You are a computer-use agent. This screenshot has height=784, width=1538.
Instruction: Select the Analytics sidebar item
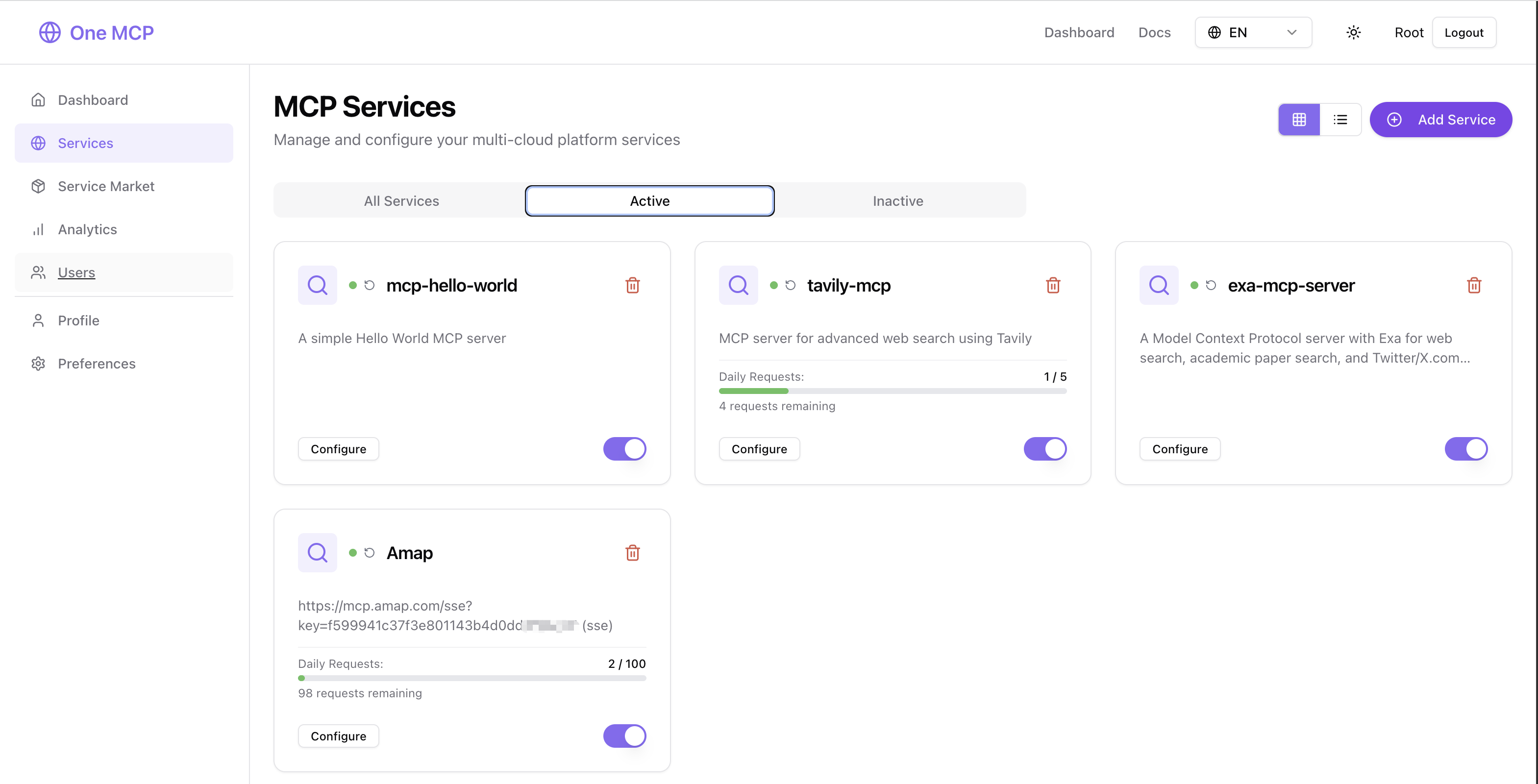point(87,229)
